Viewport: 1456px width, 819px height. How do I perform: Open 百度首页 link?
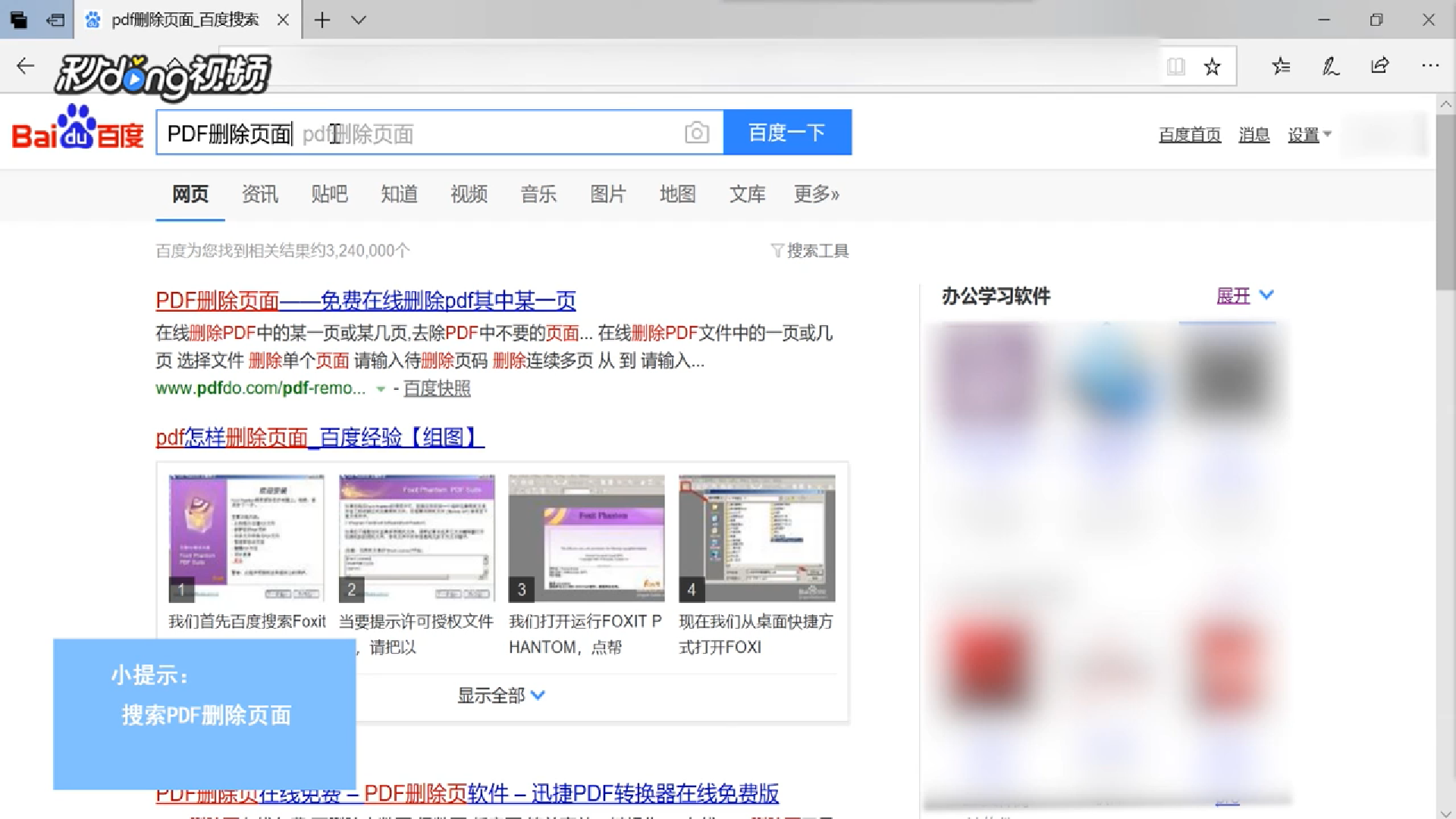pyautogui.click(x=1190, y=135)
